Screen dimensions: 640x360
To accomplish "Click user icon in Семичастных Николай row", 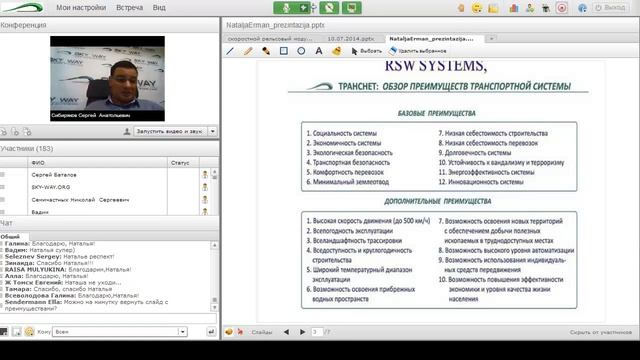I will pos(205,200).
